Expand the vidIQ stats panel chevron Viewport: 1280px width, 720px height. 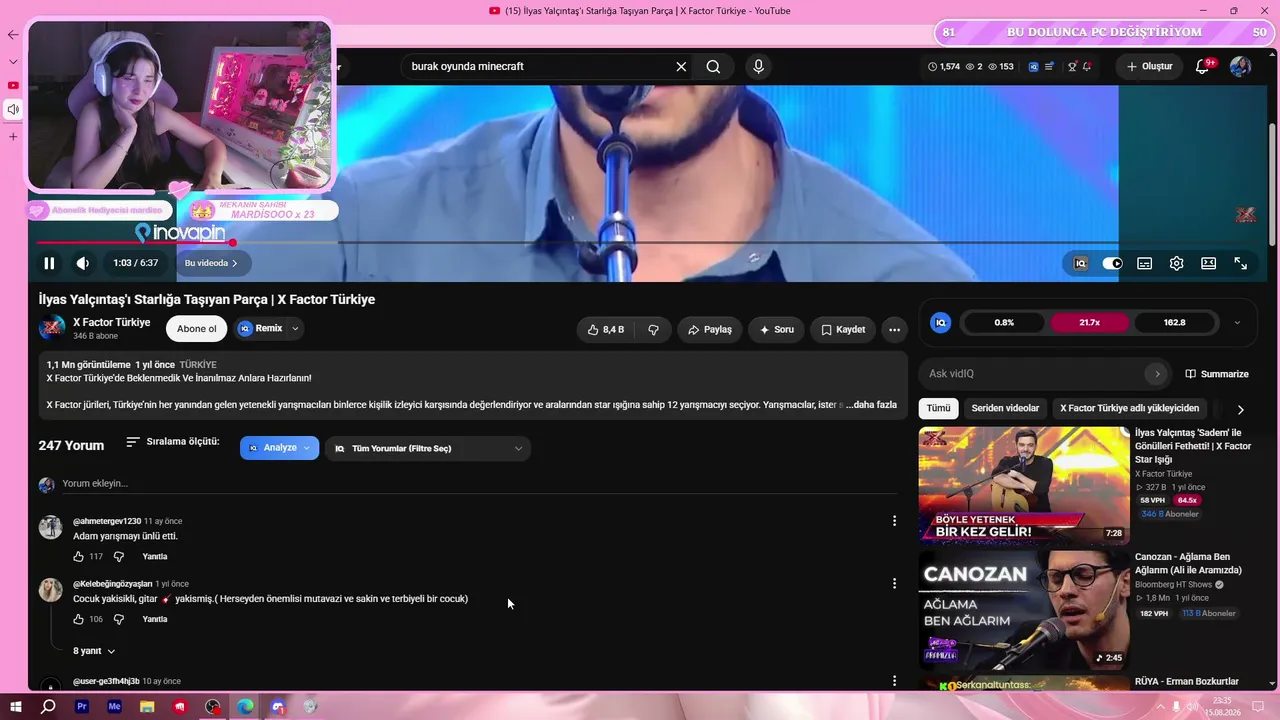coord(1237,323)
